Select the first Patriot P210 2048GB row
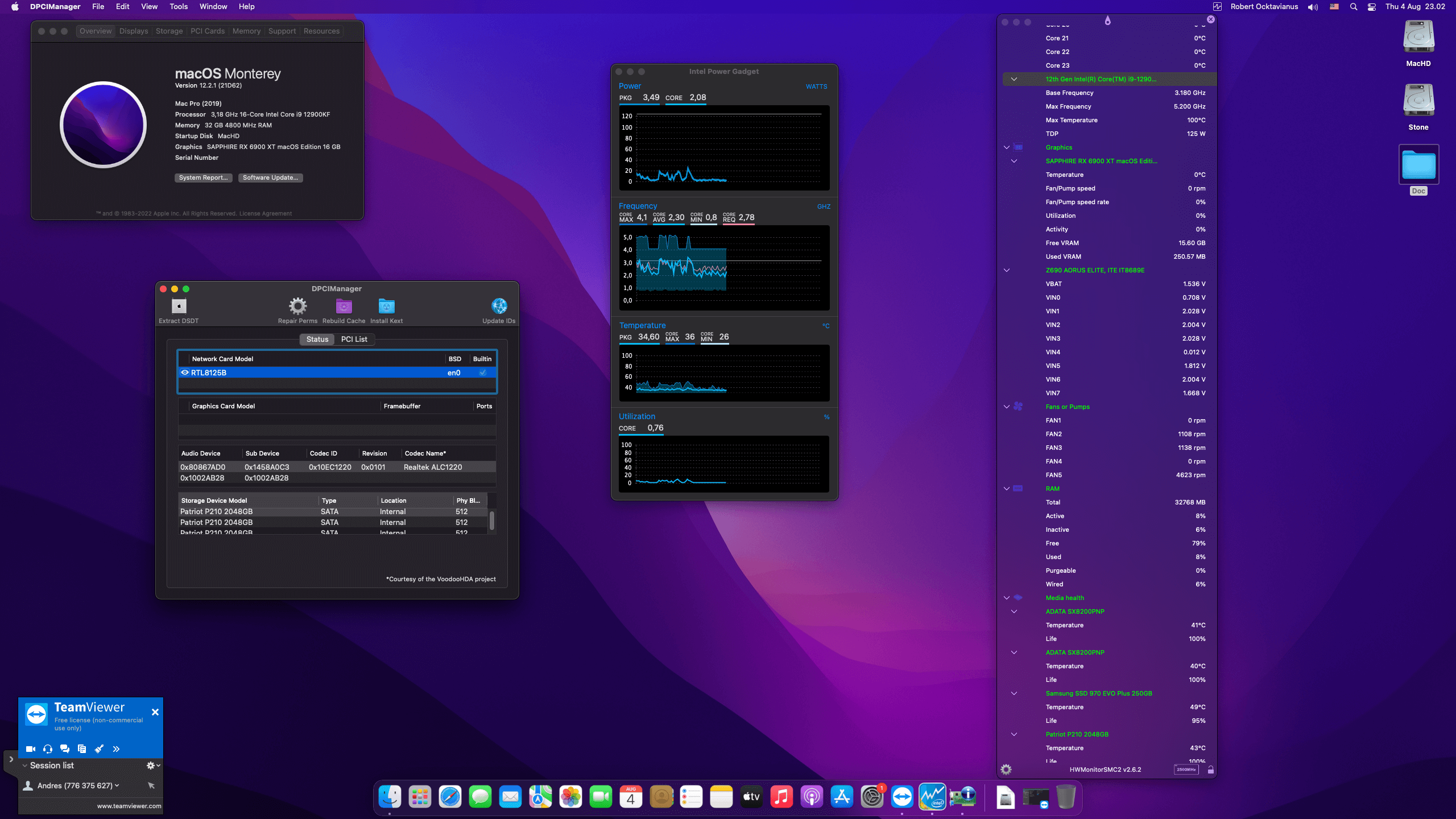The width and height of the screenshot is (1456, 819). tap(333, 511)
